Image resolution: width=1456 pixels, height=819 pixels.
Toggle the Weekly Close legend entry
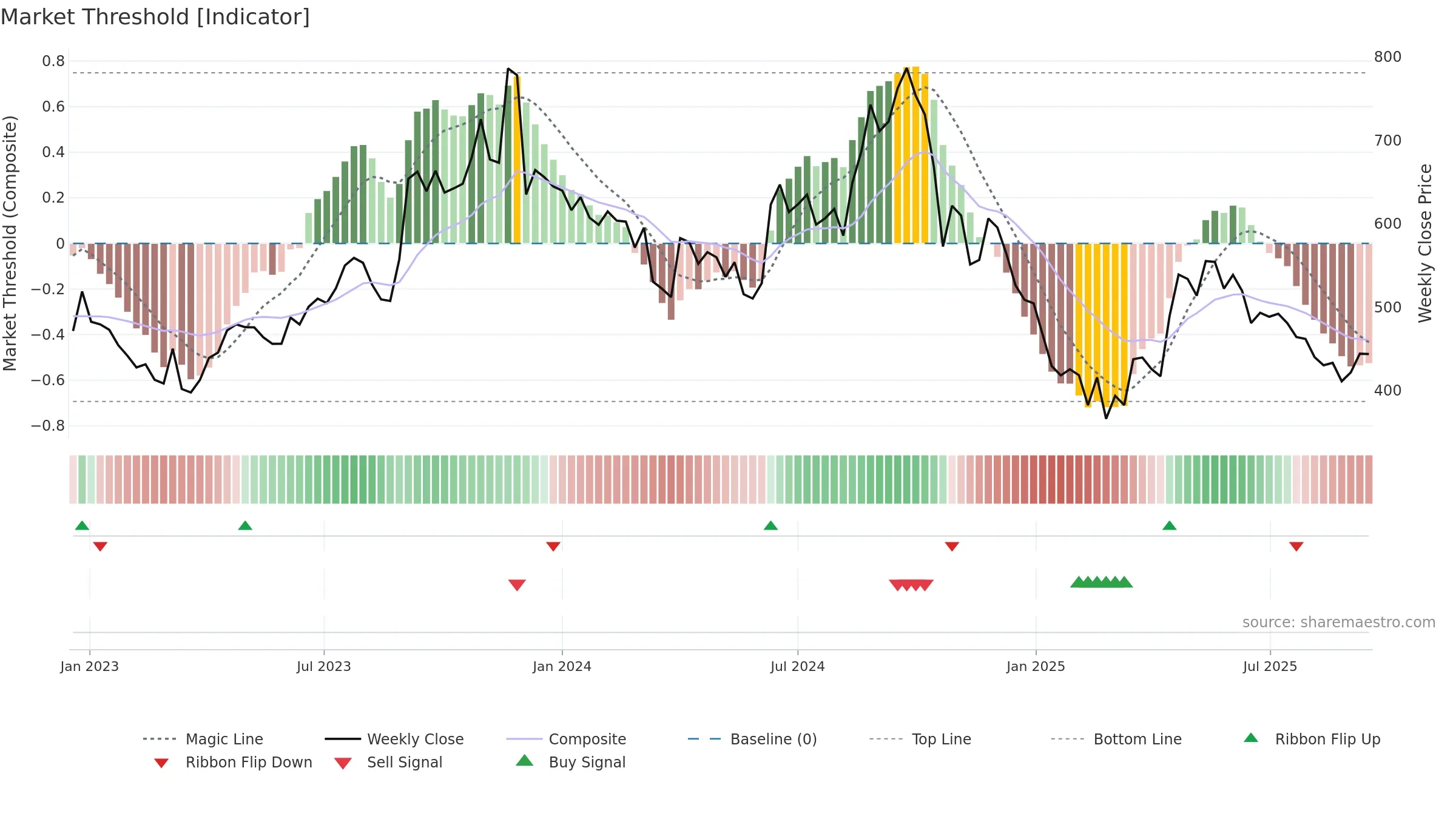point(394,739)
